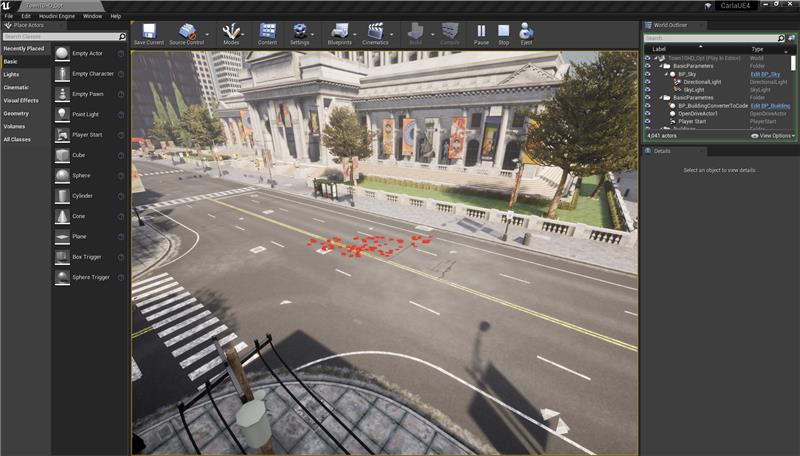Click the Edit BP_Sky link
The width and height of the screenshot is (800, 456).
pos(765,74)
